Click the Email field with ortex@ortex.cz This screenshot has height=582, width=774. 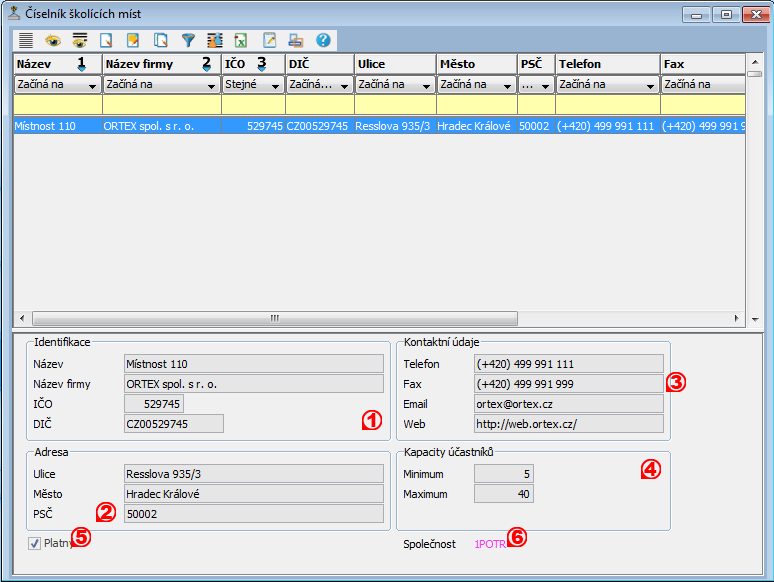pyautogui.click(x=568, y=404)
